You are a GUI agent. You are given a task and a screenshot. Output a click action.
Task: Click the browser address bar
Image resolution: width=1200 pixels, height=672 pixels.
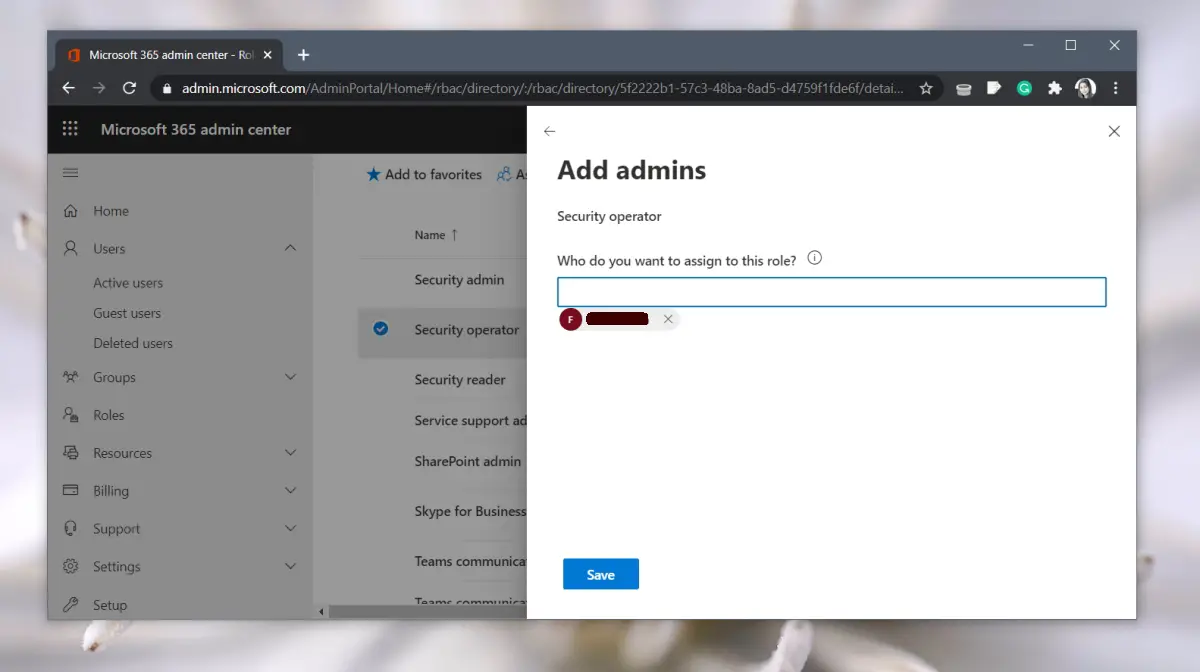(x=547, y=88)
